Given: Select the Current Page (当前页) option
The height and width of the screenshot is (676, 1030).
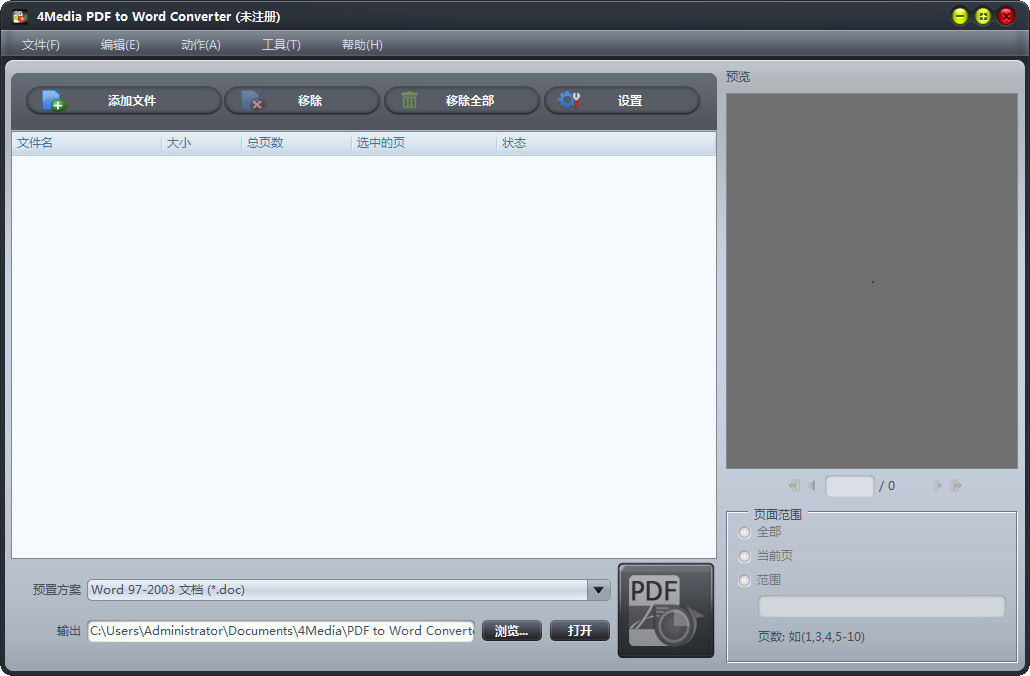Looking at the screenshot, I should pyautogui.click(x=744, y=556).
